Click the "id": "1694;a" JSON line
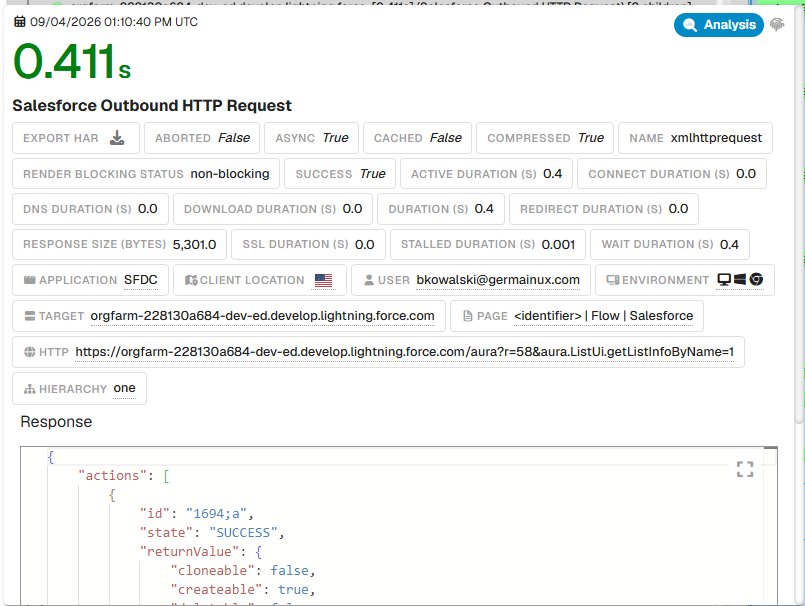 (x=197, y=514)
